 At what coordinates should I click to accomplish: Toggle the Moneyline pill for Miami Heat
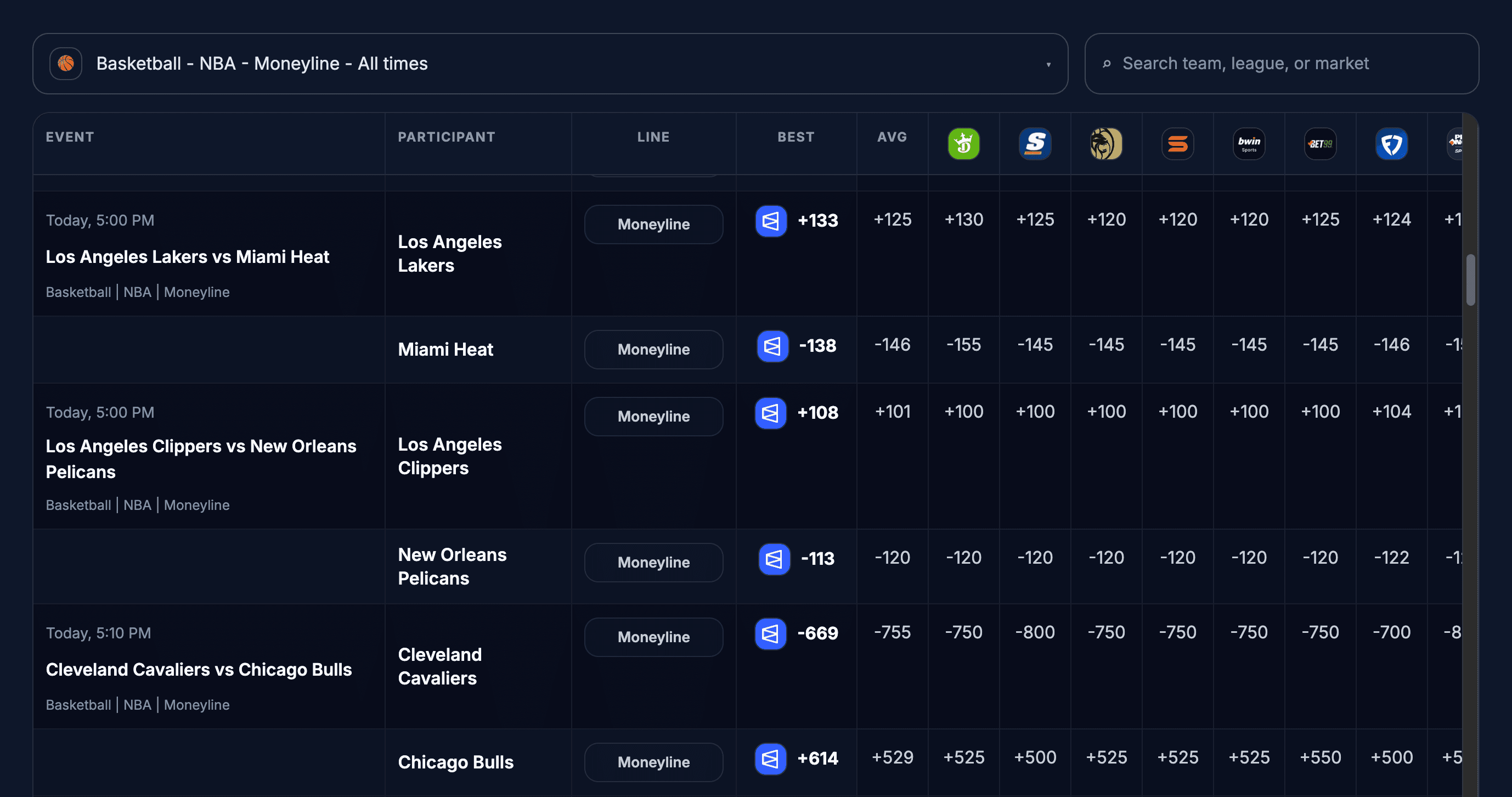point(653,349)
